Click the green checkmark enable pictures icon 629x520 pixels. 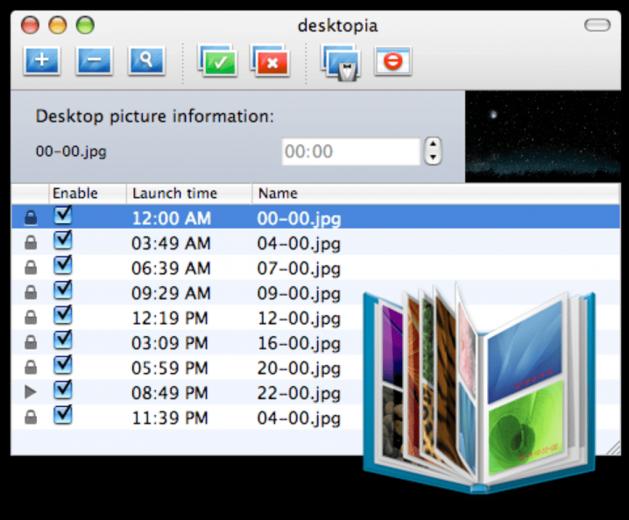coord(217,61)
